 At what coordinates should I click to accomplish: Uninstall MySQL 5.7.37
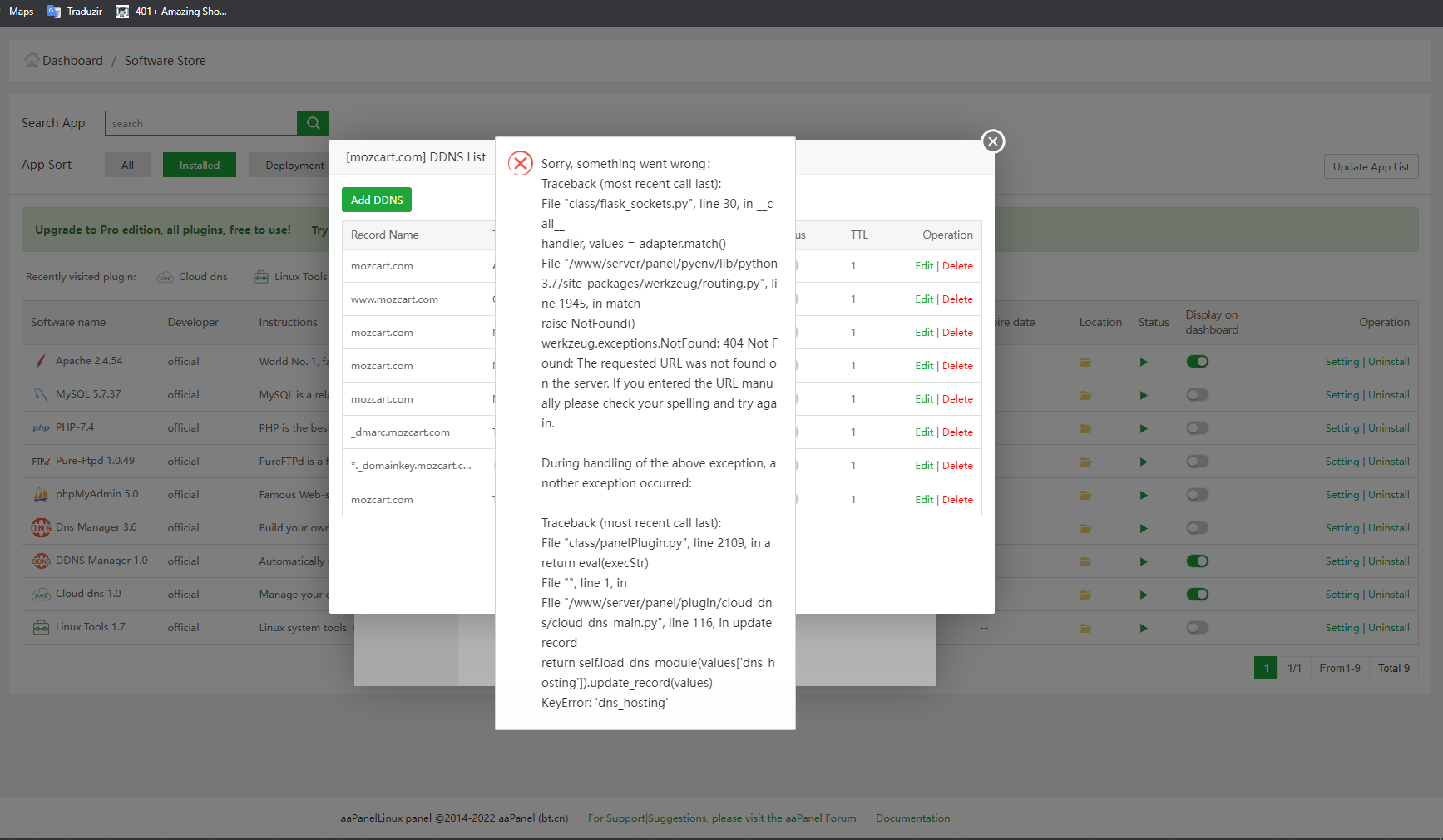(x=1389, y=395)
